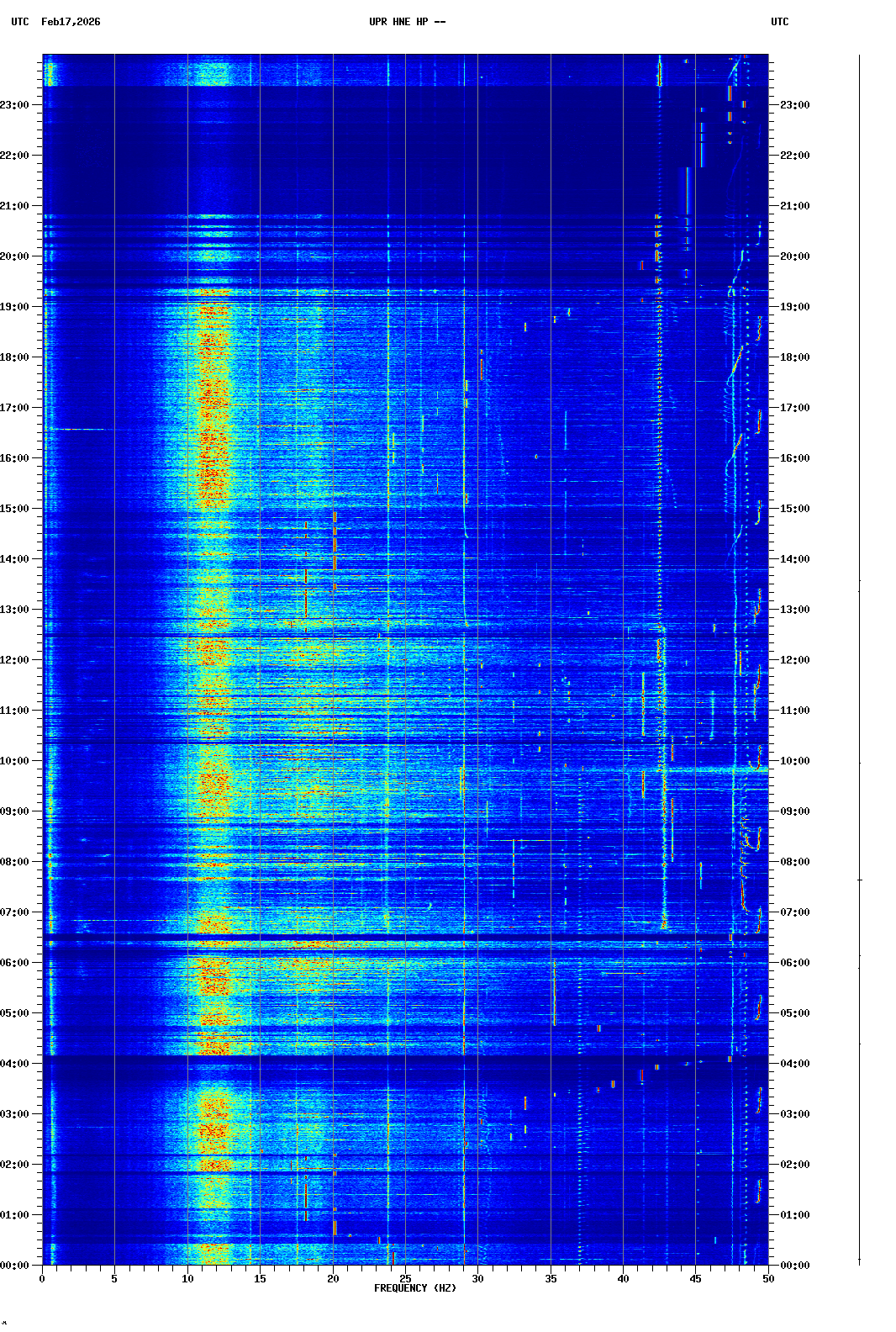Select the 04:00 marker on right axis

click(794, 1064)
